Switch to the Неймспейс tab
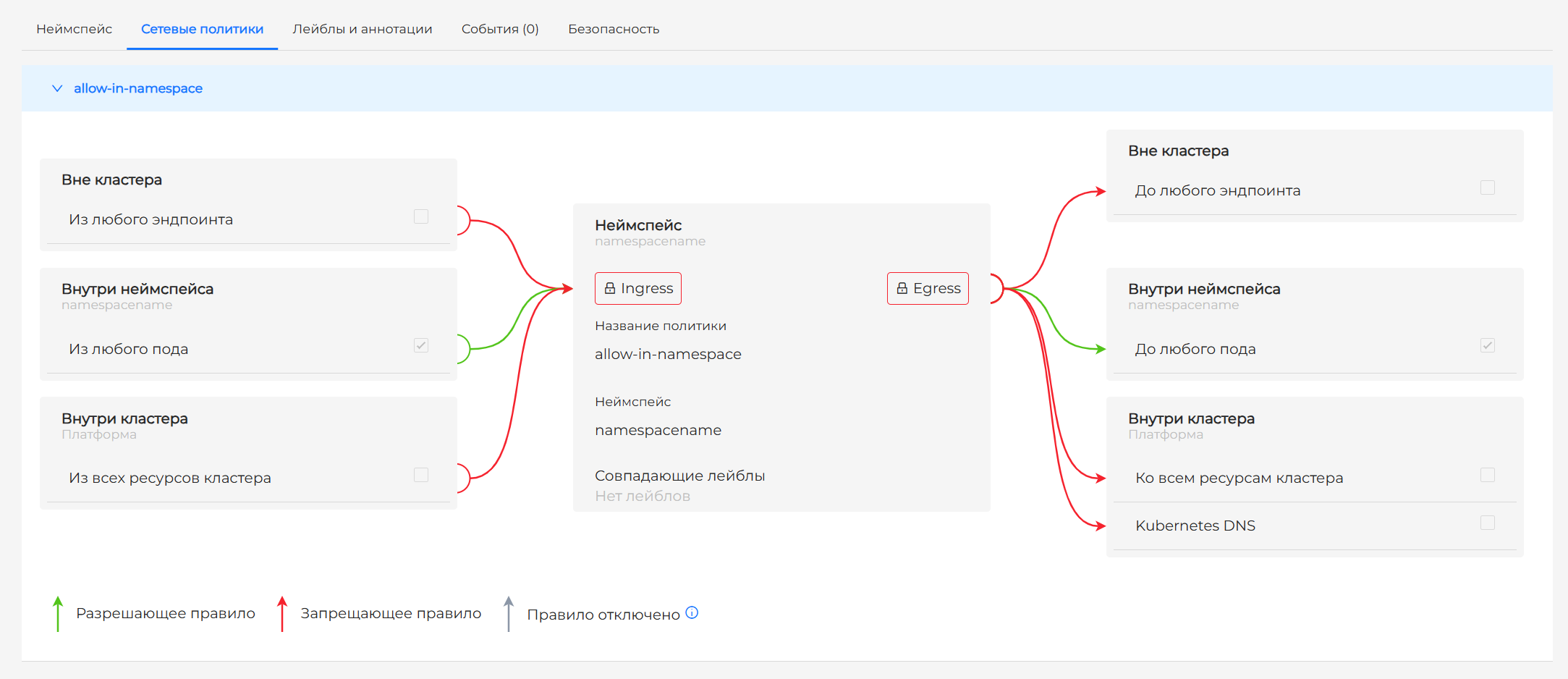Screen dimensions: 1568x679 click(74, 29)
